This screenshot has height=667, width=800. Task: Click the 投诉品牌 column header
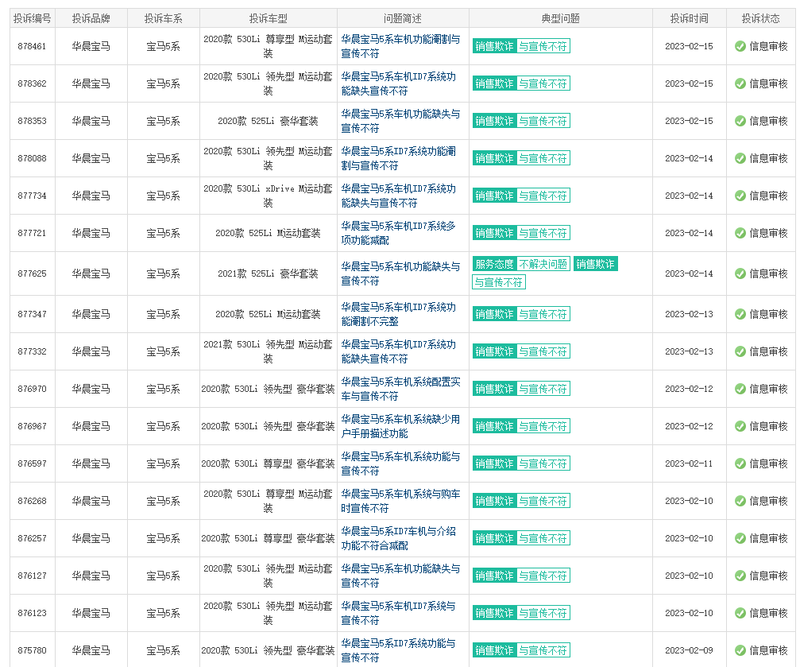91,18
